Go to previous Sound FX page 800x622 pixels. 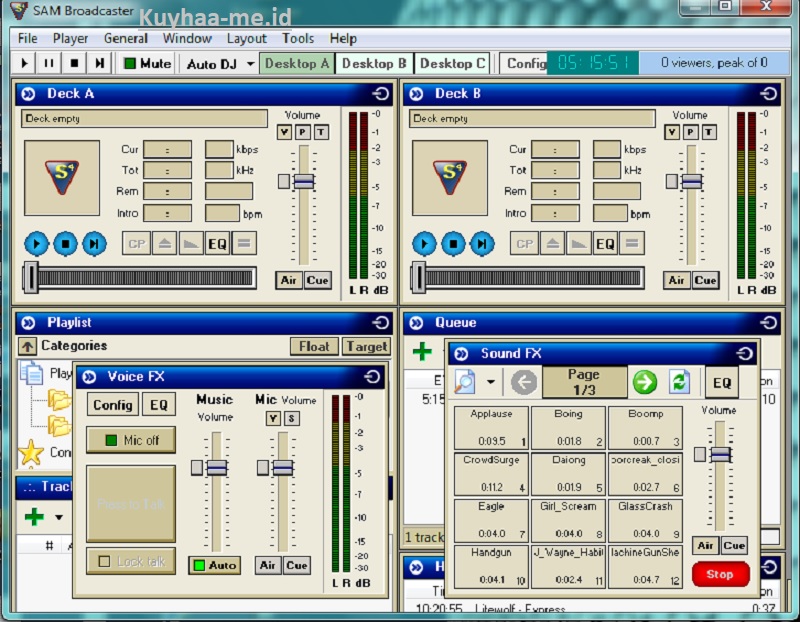[524, 382]
